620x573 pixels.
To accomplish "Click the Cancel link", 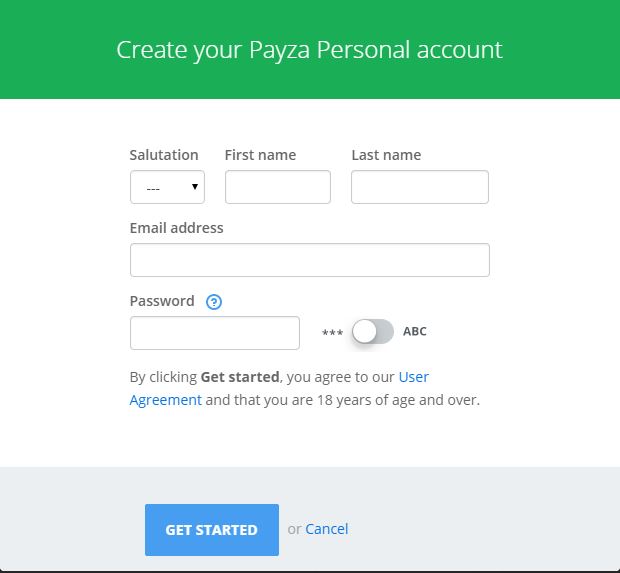I will tap(327, 529).
